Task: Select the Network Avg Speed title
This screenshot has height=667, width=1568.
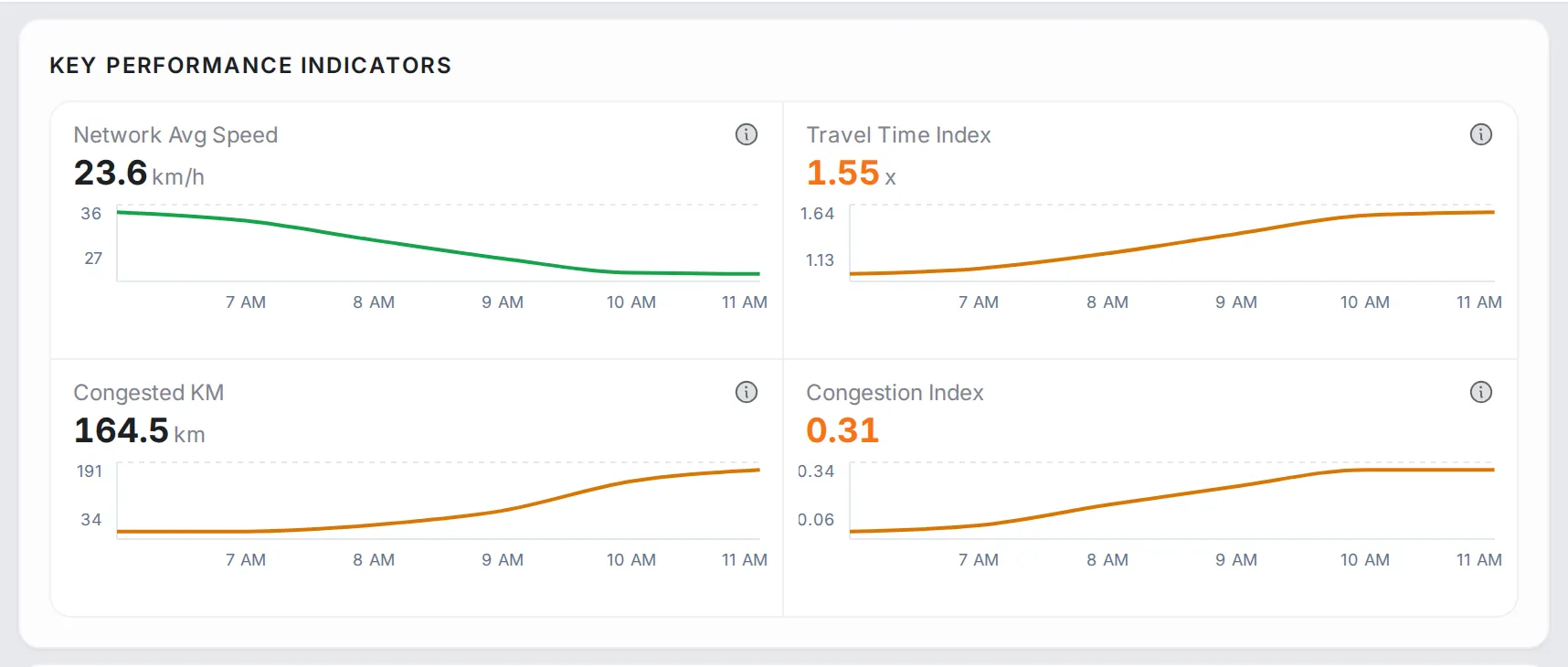Action: click(175, 135)
